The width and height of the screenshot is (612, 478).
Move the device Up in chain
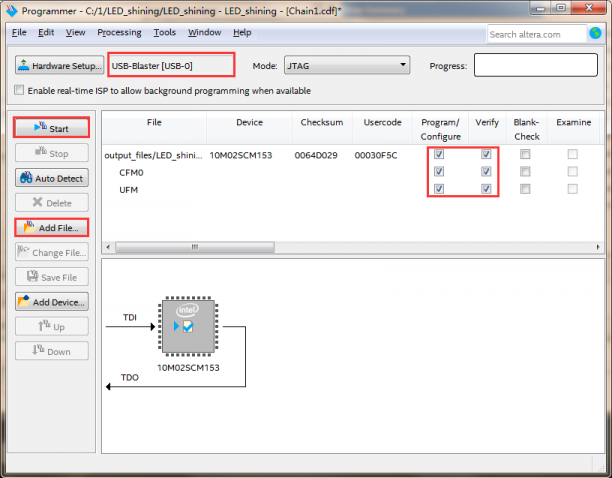(x=52, y=326)
